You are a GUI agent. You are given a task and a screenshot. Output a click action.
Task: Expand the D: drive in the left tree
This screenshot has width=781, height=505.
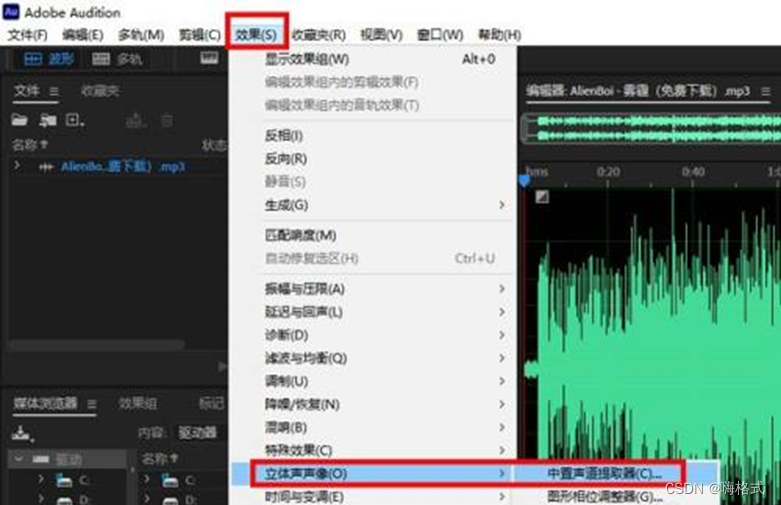pyautogui.click(x=41, y=498)
